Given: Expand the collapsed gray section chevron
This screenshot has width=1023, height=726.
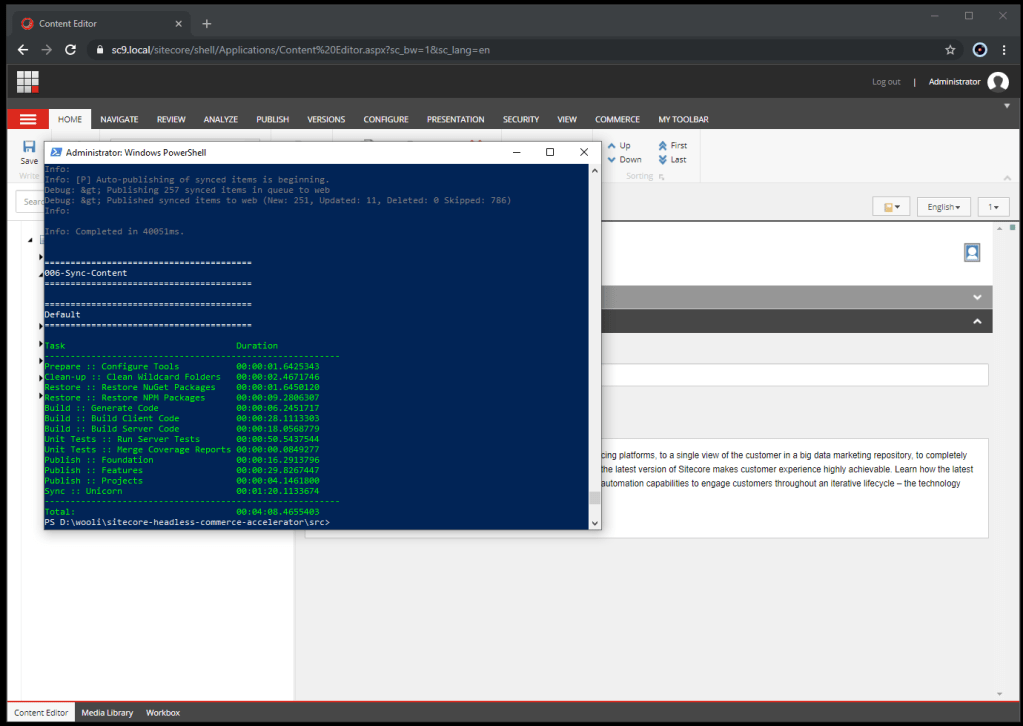Looking at the screenshot, I should coord(977,297).
